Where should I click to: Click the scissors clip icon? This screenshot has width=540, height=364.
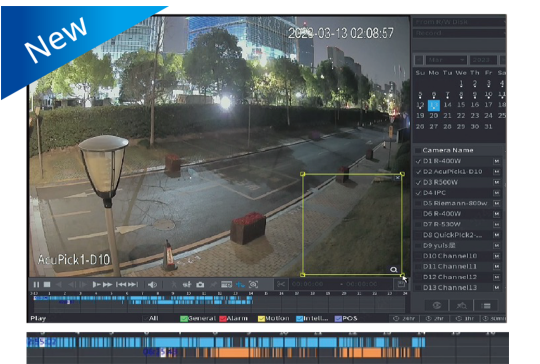[281, 284]
